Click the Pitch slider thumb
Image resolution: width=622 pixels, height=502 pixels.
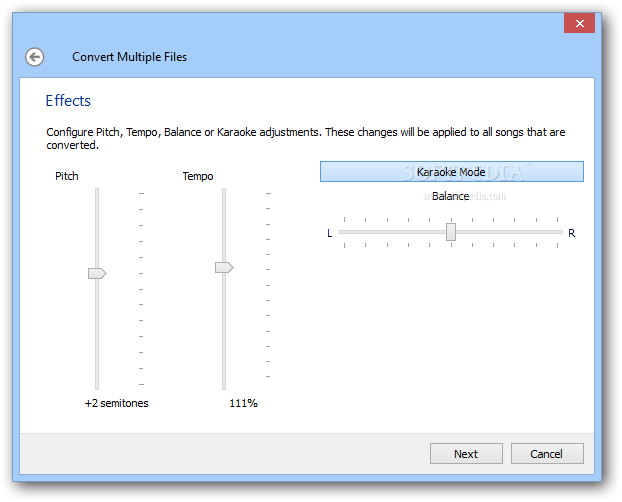pos(97,273)
